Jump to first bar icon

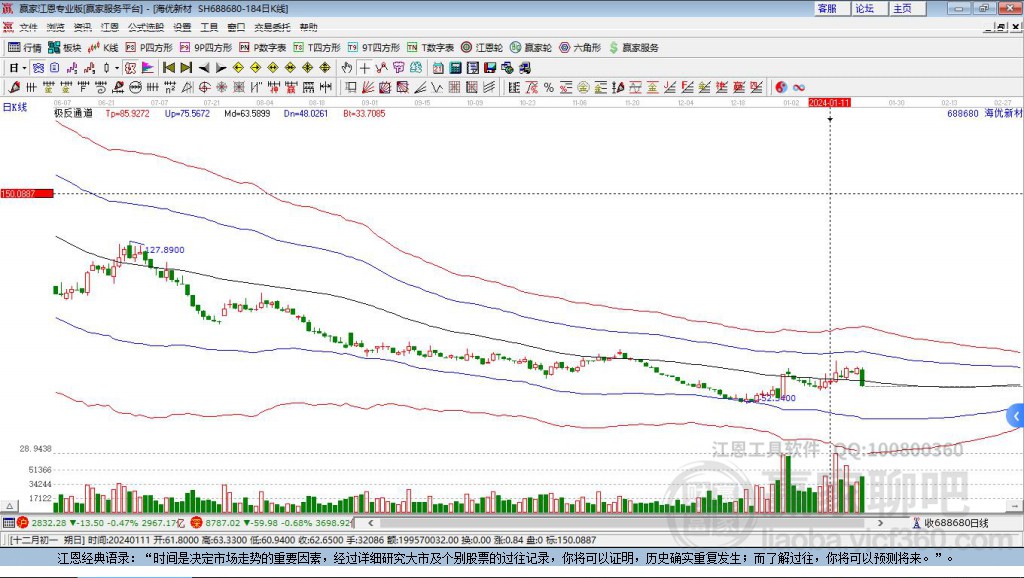pyautogui.click(x=169, y=68)
